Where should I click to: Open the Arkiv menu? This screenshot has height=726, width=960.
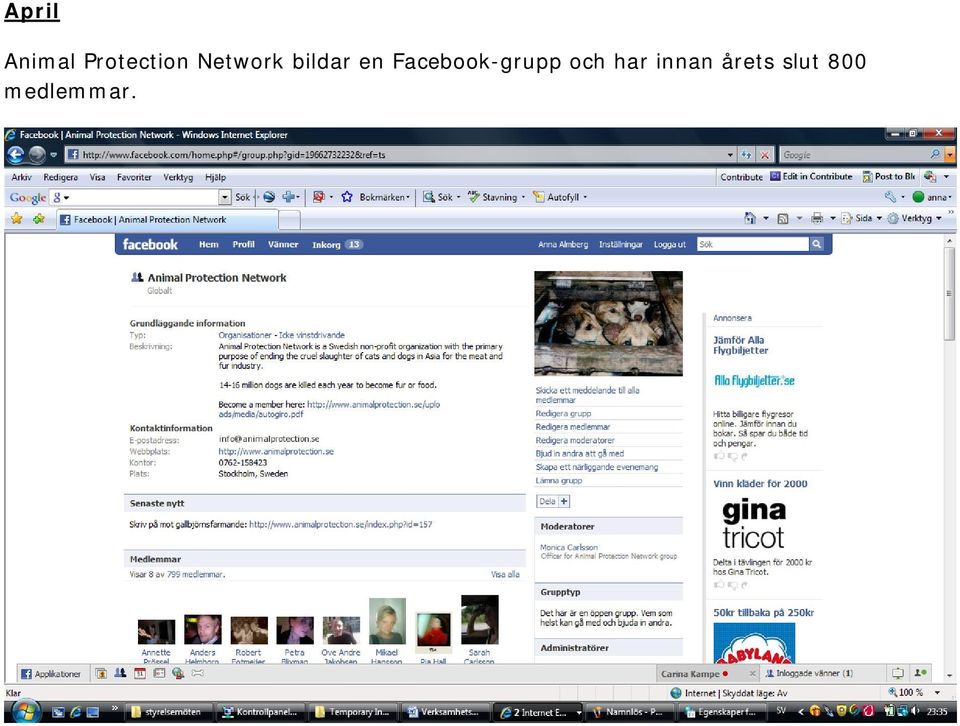(21, 178)
